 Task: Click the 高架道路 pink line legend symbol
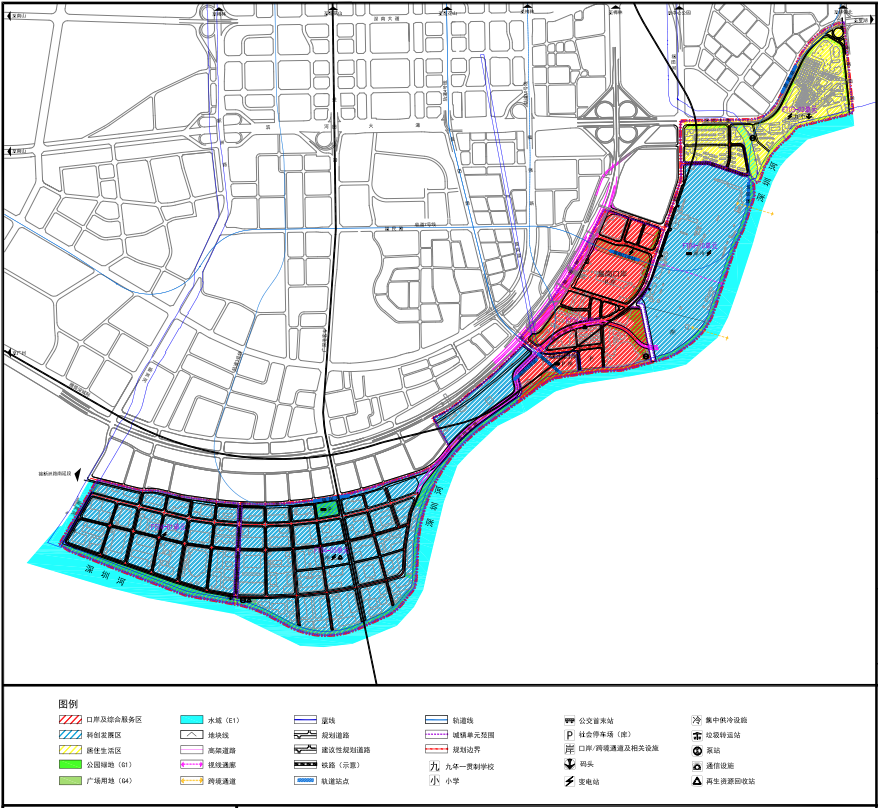192,750
